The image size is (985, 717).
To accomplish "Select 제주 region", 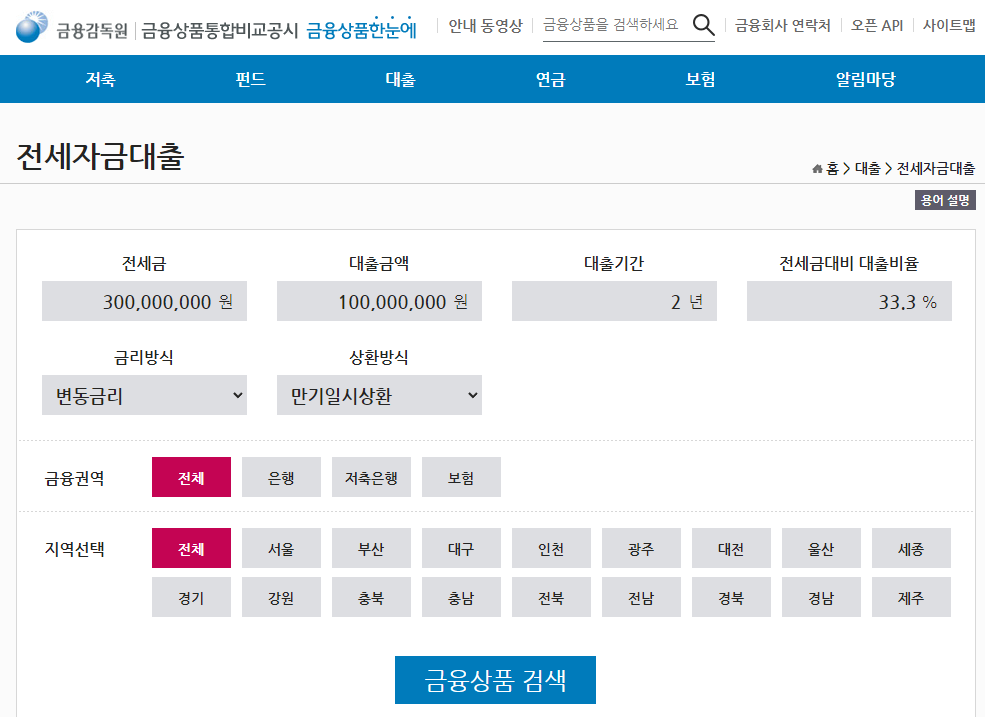I will pyautogui.click(x=911, y=597).
